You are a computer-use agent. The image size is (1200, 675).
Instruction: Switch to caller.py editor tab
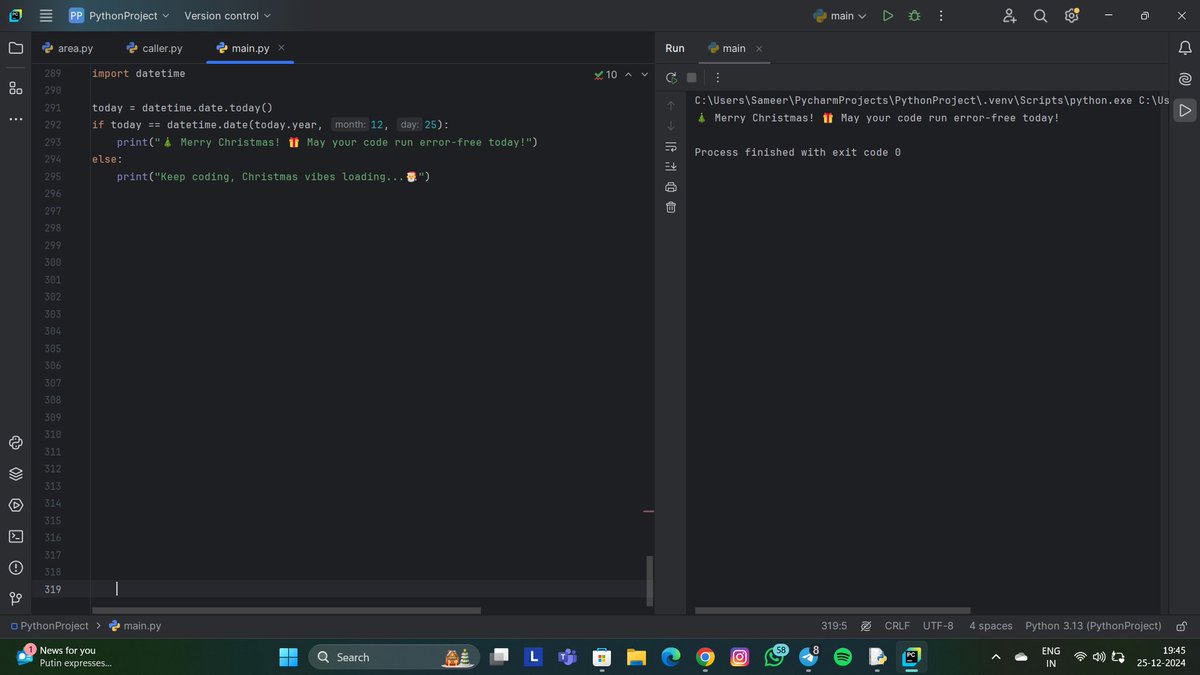(x=154, y=48)
